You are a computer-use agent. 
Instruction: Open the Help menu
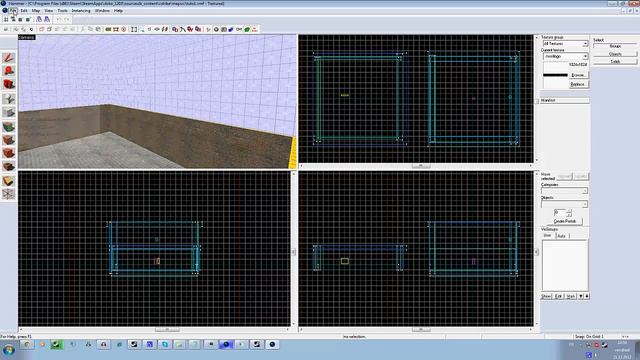pos(118,11)
